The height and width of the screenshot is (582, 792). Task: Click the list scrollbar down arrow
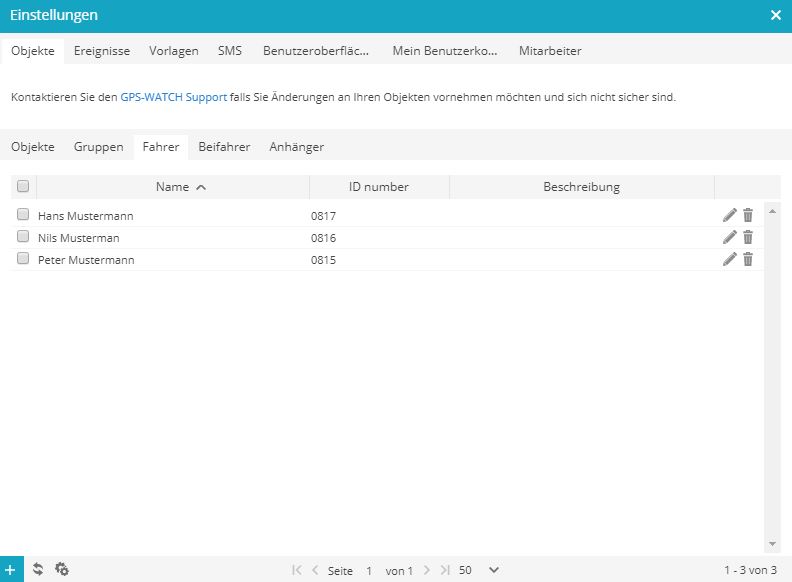pyautogui.click(x=772, y=544)
